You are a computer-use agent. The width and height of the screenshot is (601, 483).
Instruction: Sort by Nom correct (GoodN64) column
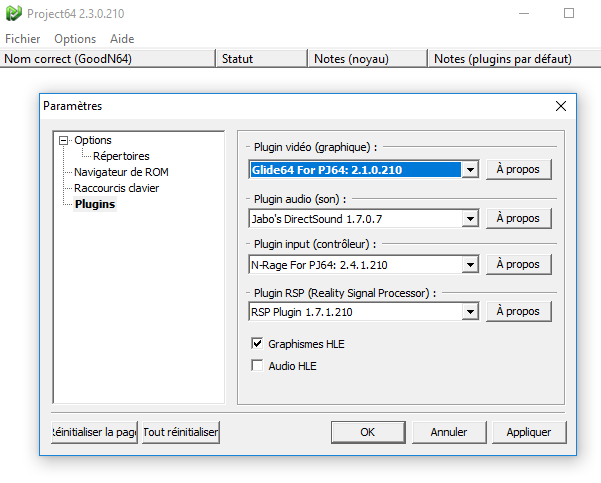(108, 59)
